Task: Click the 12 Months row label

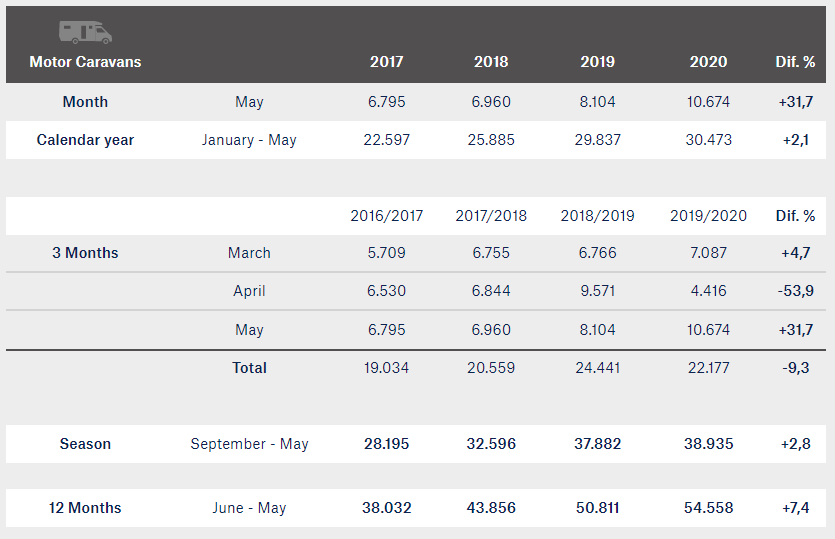Action: coord(85,508)
